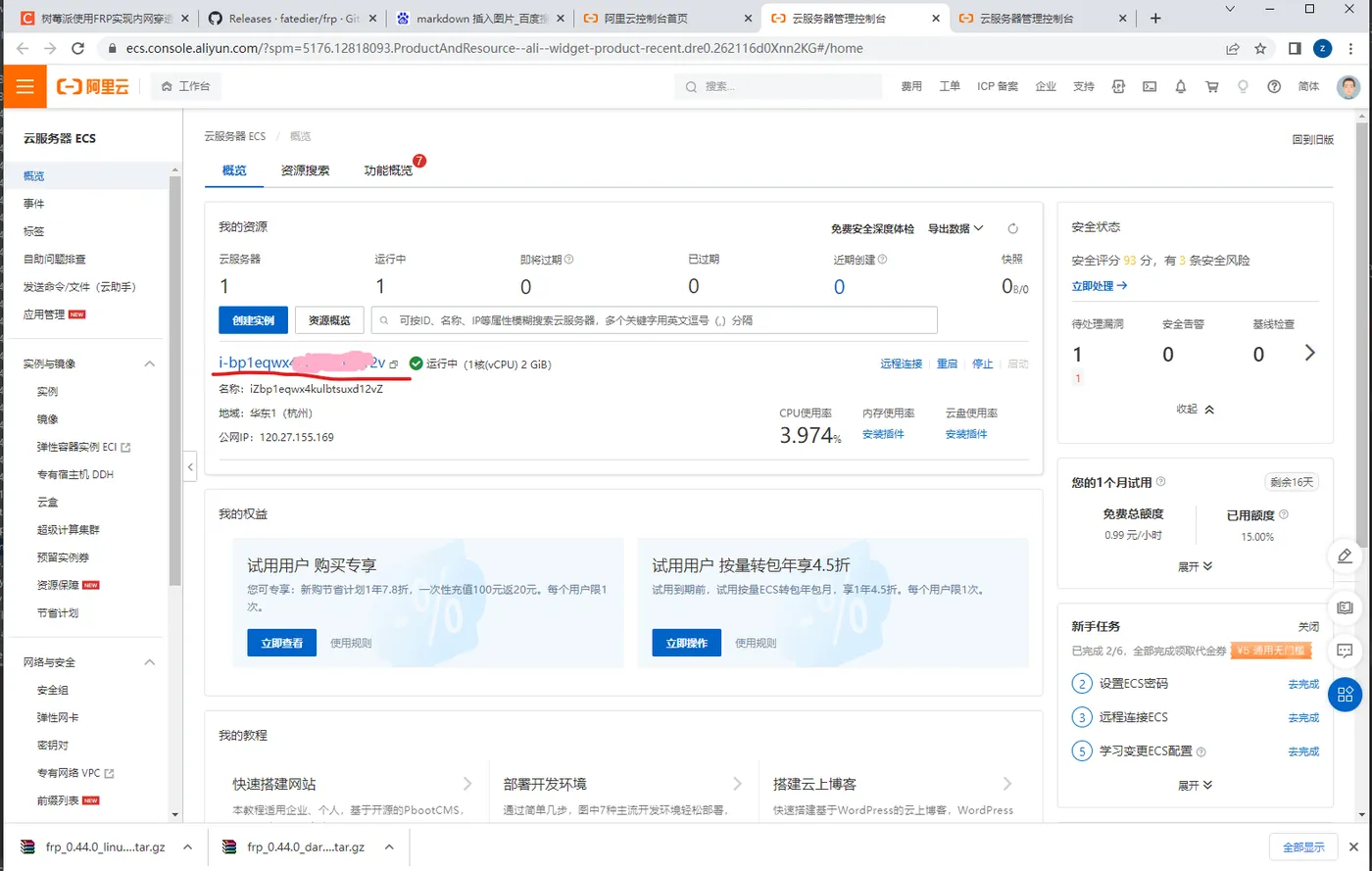This screenshot has width=1372, height=871.
Task: Click the light bulb icon
Action: click(1243, 86)
